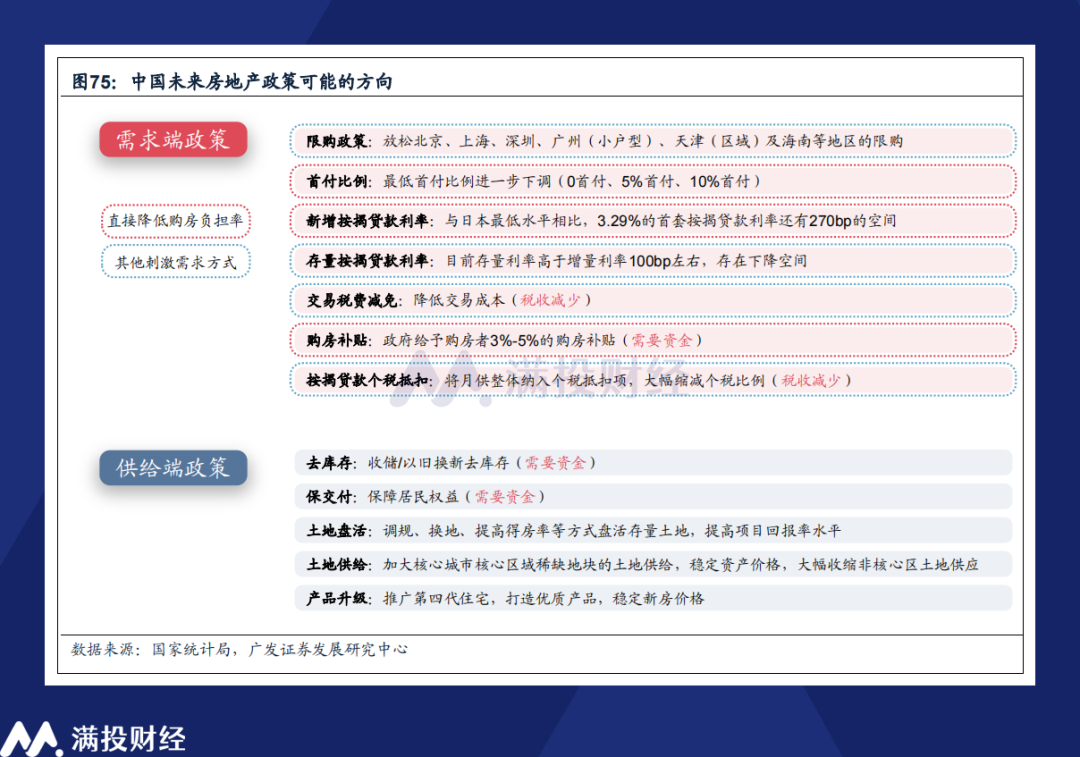Click the 直接降低购房负担率 legend box
This screenshot has width=1080, height=757.
tap(176, 221)
